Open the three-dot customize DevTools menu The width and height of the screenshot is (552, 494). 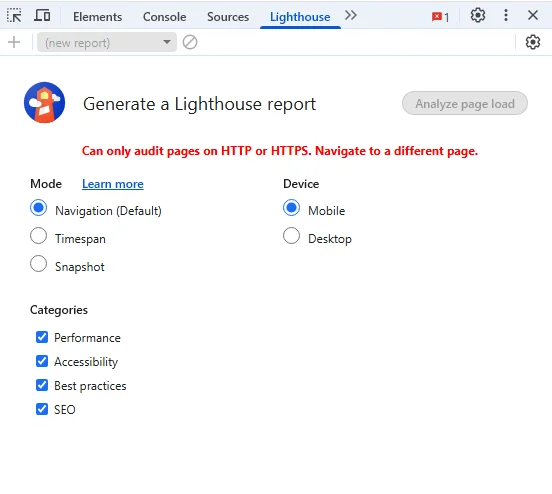pyautogui.click(x=506, y=15)
